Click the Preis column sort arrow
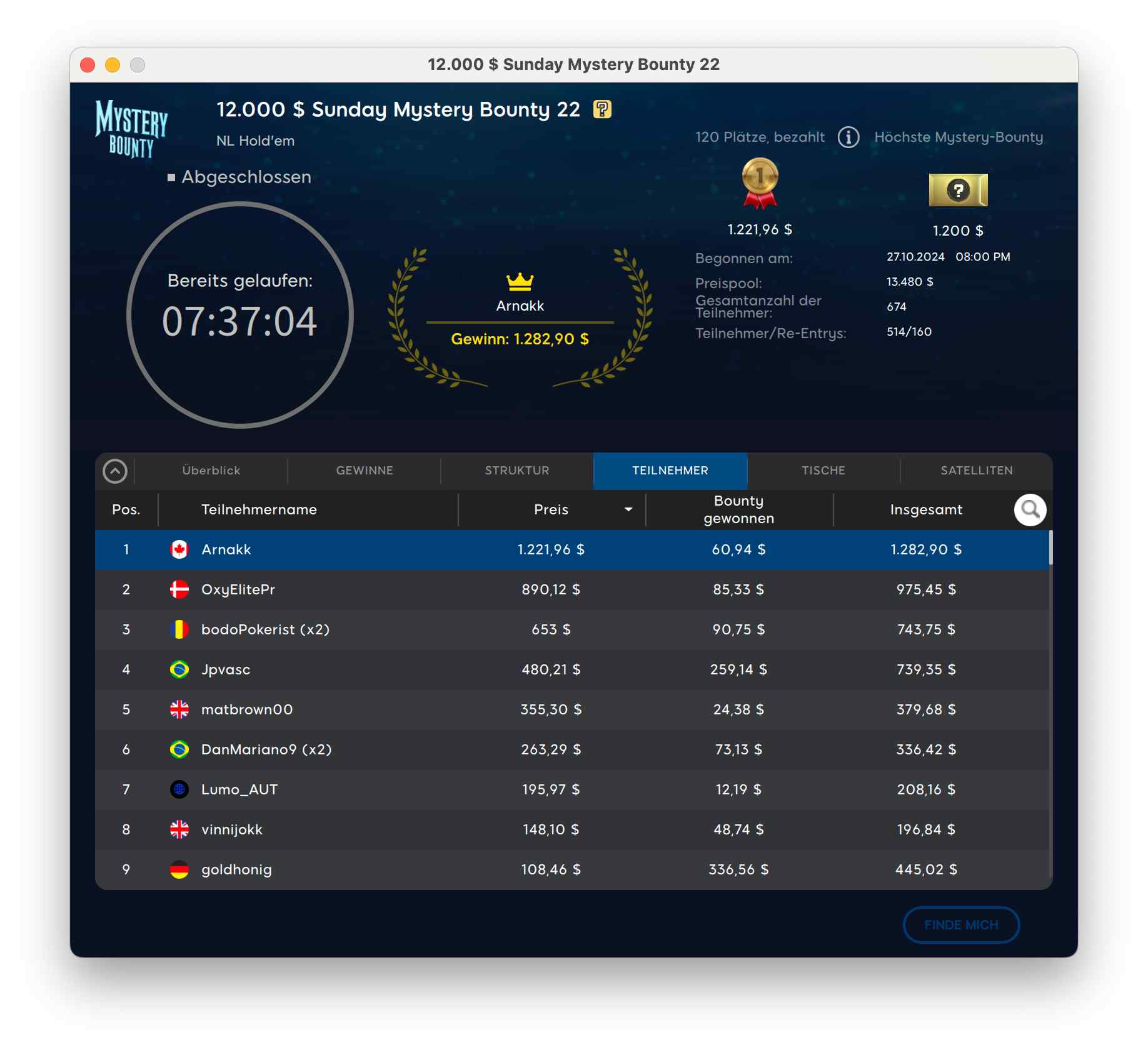 pos(628,510)
